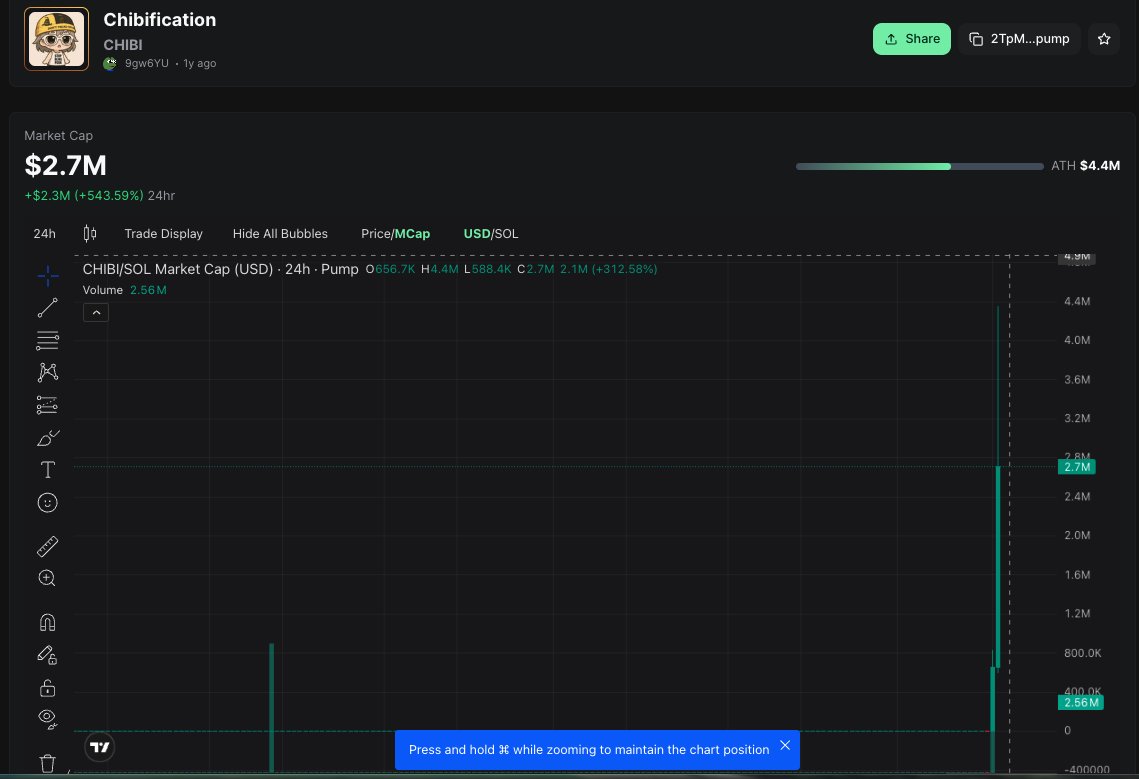Click the 4.4M price axis tick

[1077, 301]
